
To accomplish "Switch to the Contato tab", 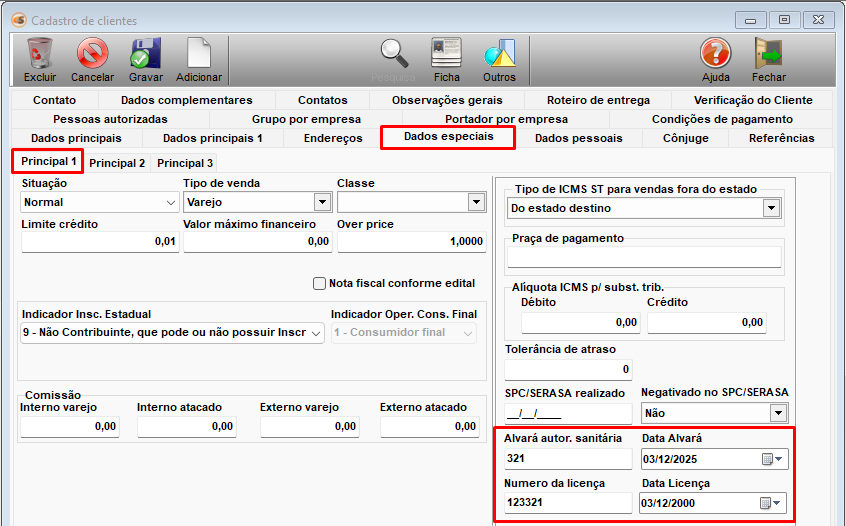I will pos(54,100).
